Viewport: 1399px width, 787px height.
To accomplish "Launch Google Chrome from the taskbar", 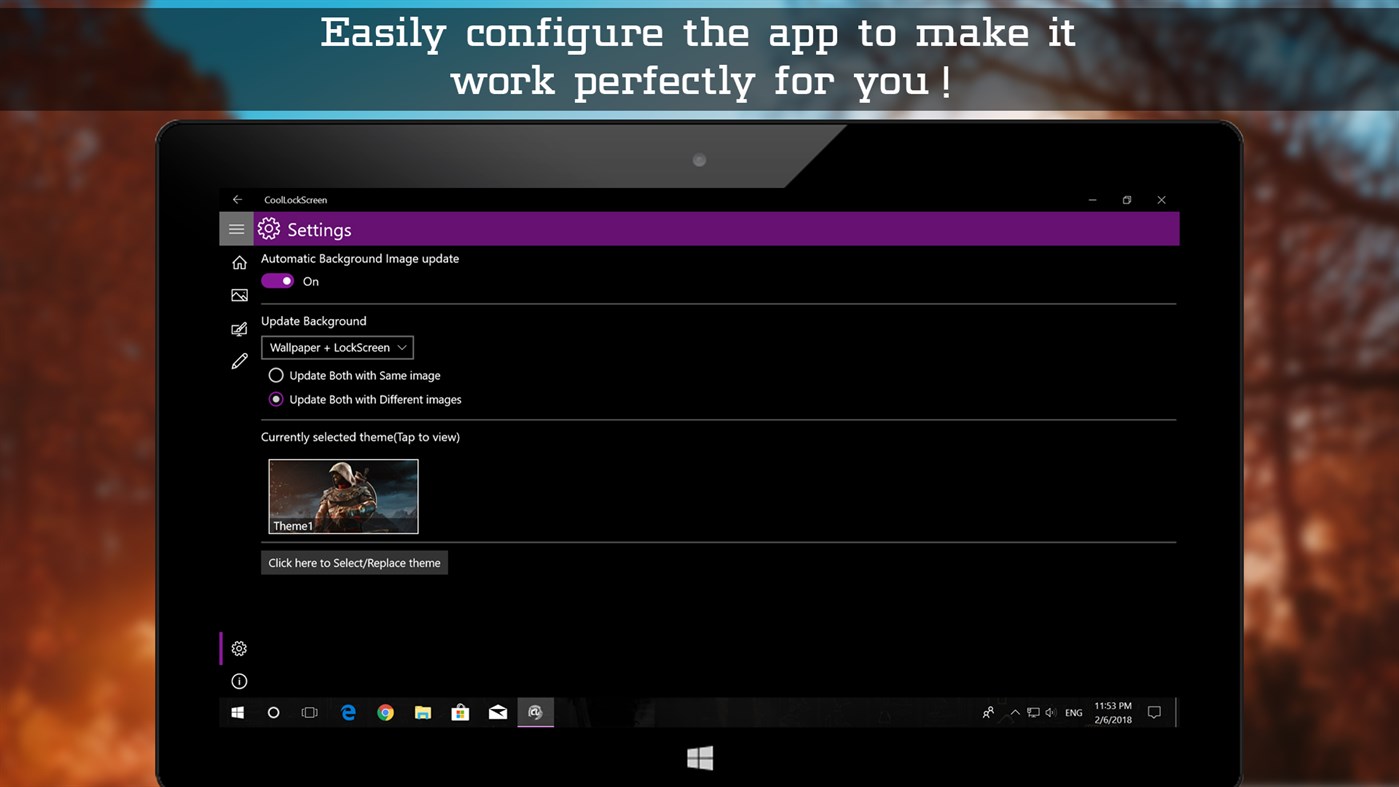I will point(385,712).
